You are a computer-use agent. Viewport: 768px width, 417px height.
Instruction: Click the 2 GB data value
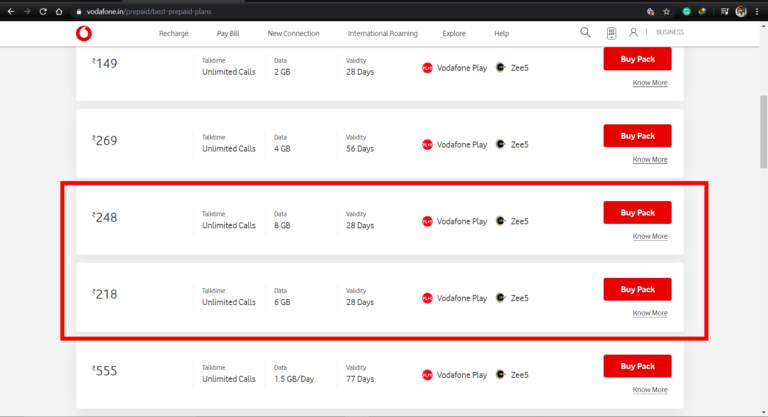[282, 72]
